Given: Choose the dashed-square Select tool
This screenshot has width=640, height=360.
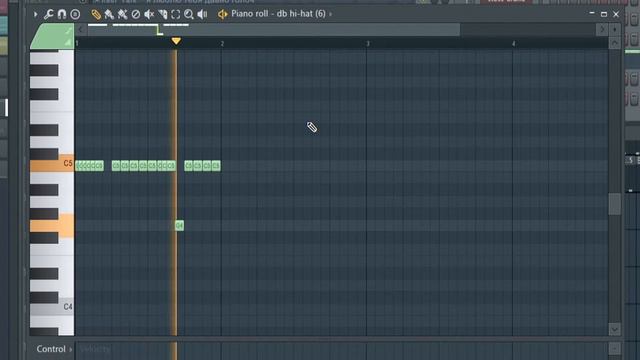Looking at the screenshot, I should coord(176,14).
